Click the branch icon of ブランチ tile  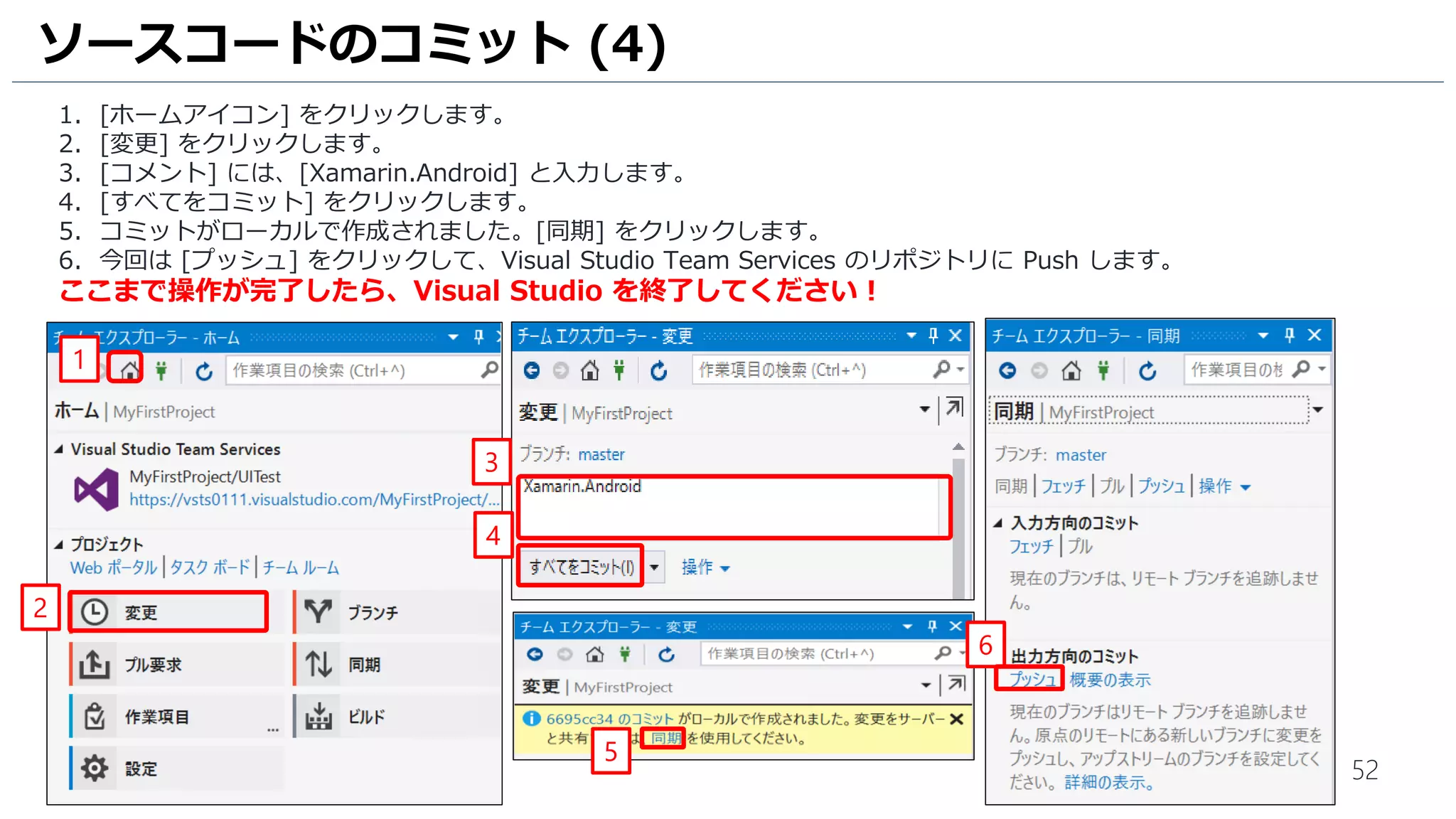coord(318,611)
